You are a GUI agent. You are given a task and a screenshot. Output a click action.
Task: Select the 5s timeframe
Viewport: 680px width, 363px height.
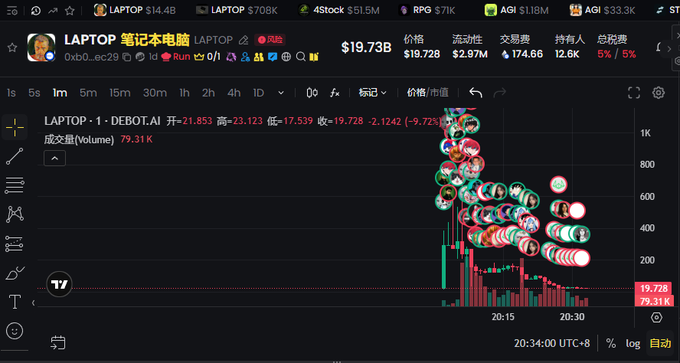[x=34, y=93]
